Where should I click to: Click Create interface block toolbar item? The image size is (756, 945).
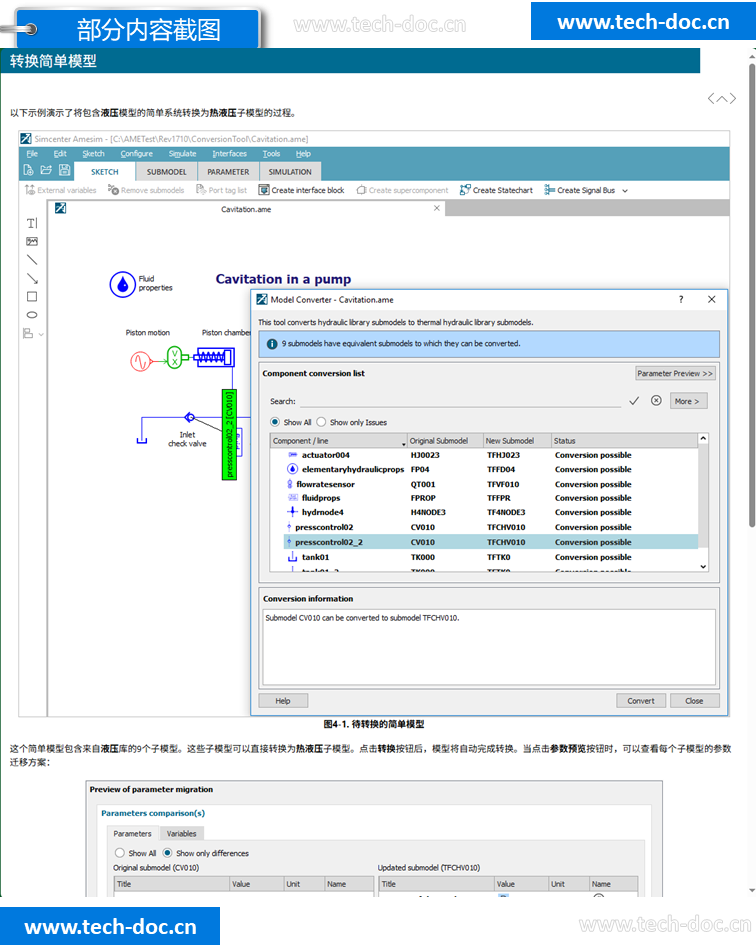click(x=301, y=190)
